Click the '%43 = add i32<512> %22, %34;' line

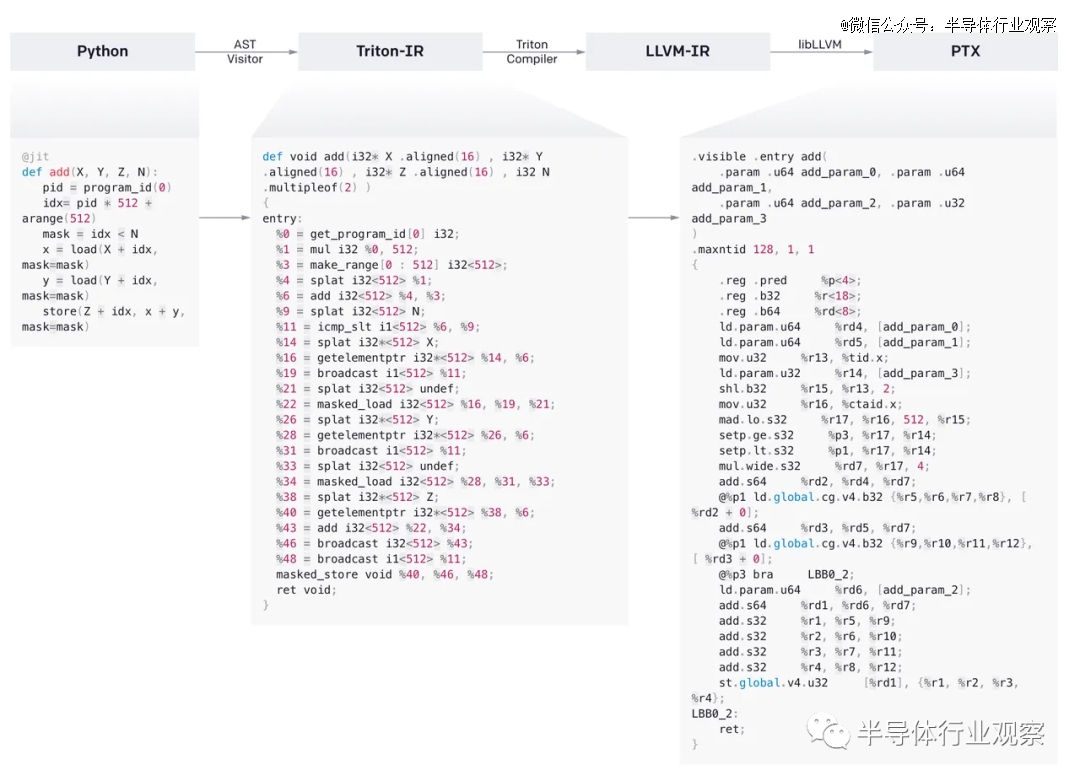coord(371,528)
